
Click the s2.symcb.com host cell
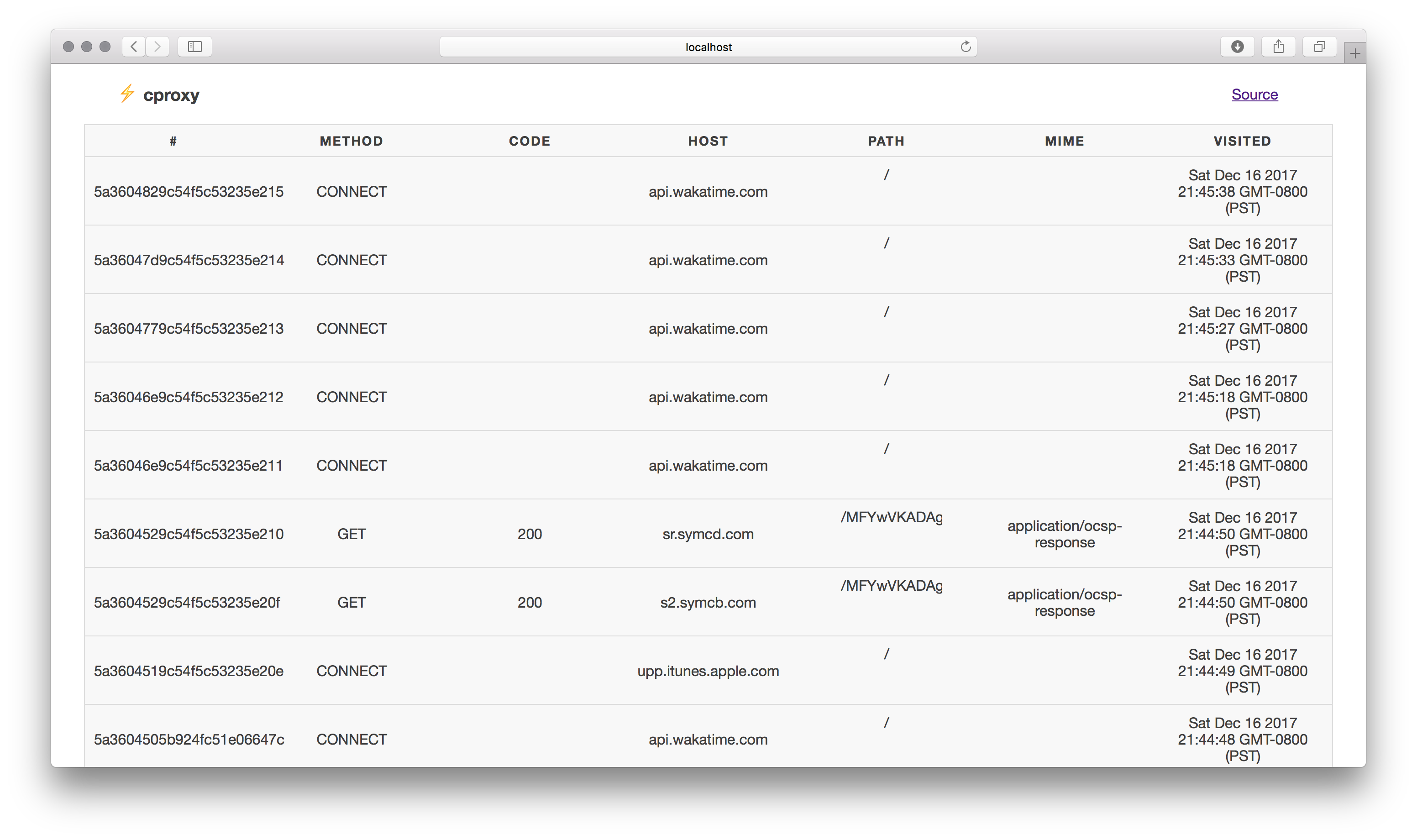708,602
